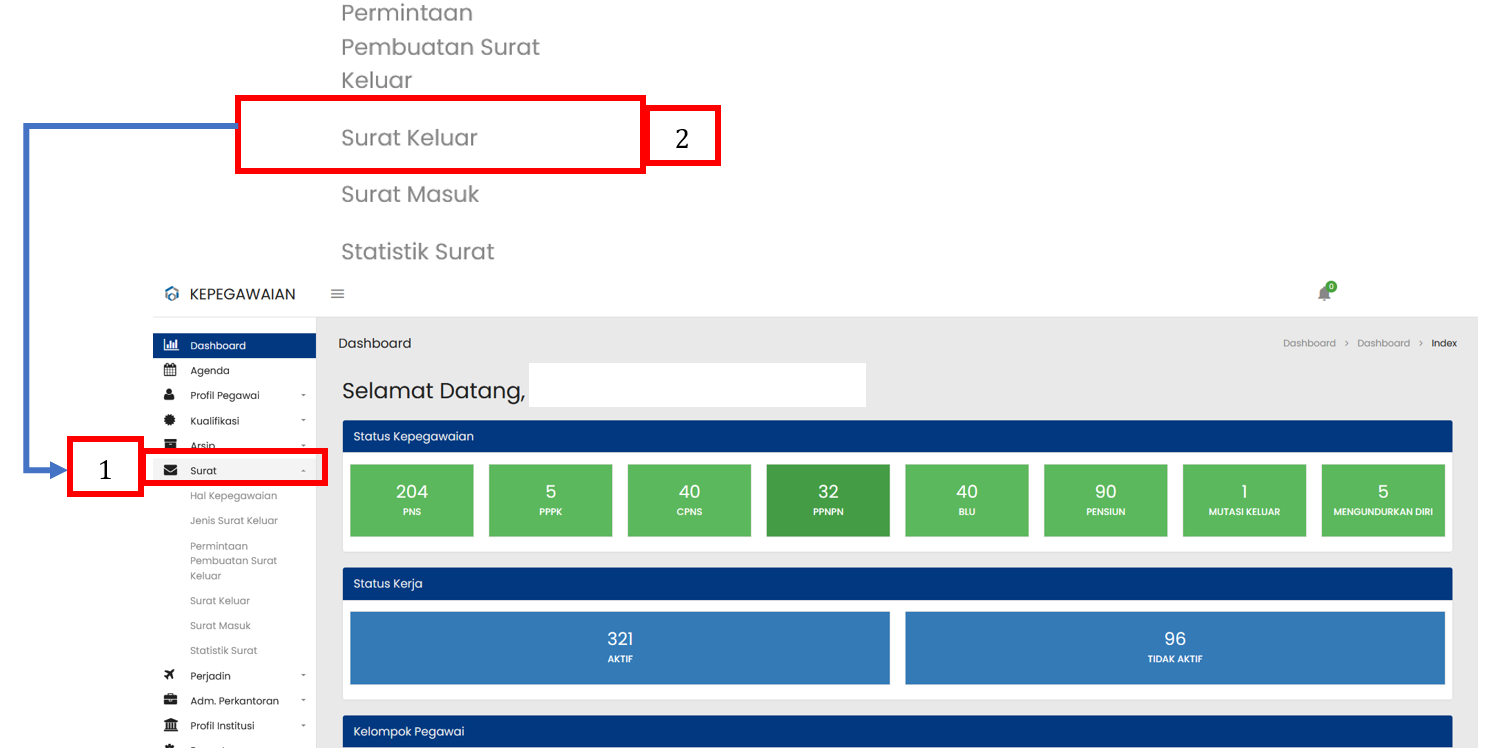This screenshot has height=754, width=1492.
Task: Click the first Dashboard breadcrumb link
Action: tap(1309, 343)
